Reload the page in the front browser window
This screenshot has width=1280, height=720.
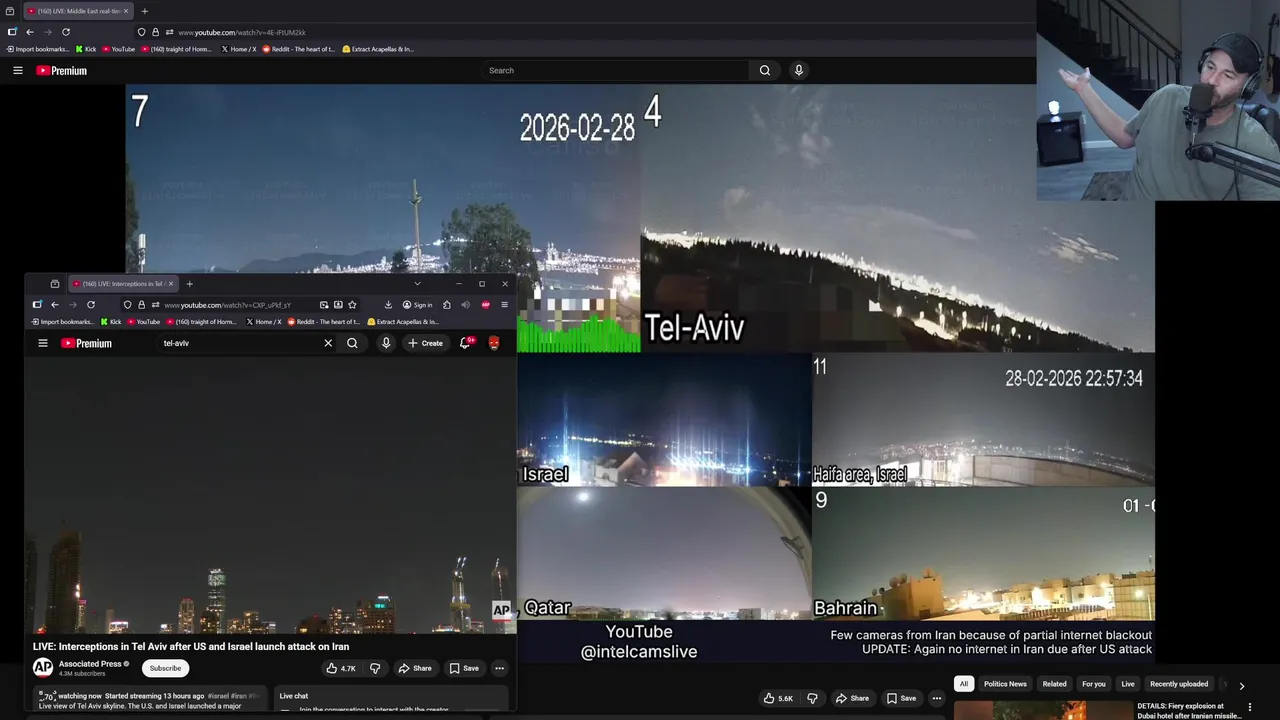tap(91, 305)
